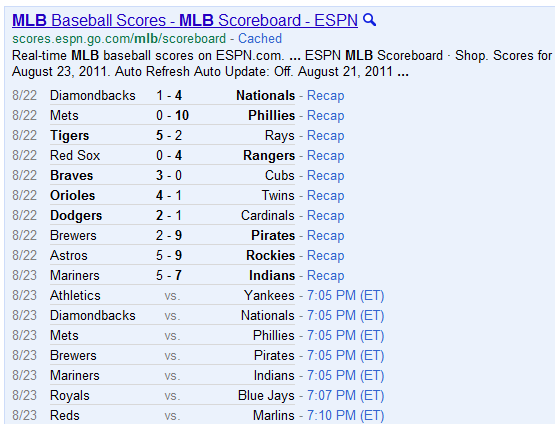Click the magnifier preview icon beside ESPN title
Image resolution: width=555 pixels, height=424 pixels.
[x=370, y=20]
